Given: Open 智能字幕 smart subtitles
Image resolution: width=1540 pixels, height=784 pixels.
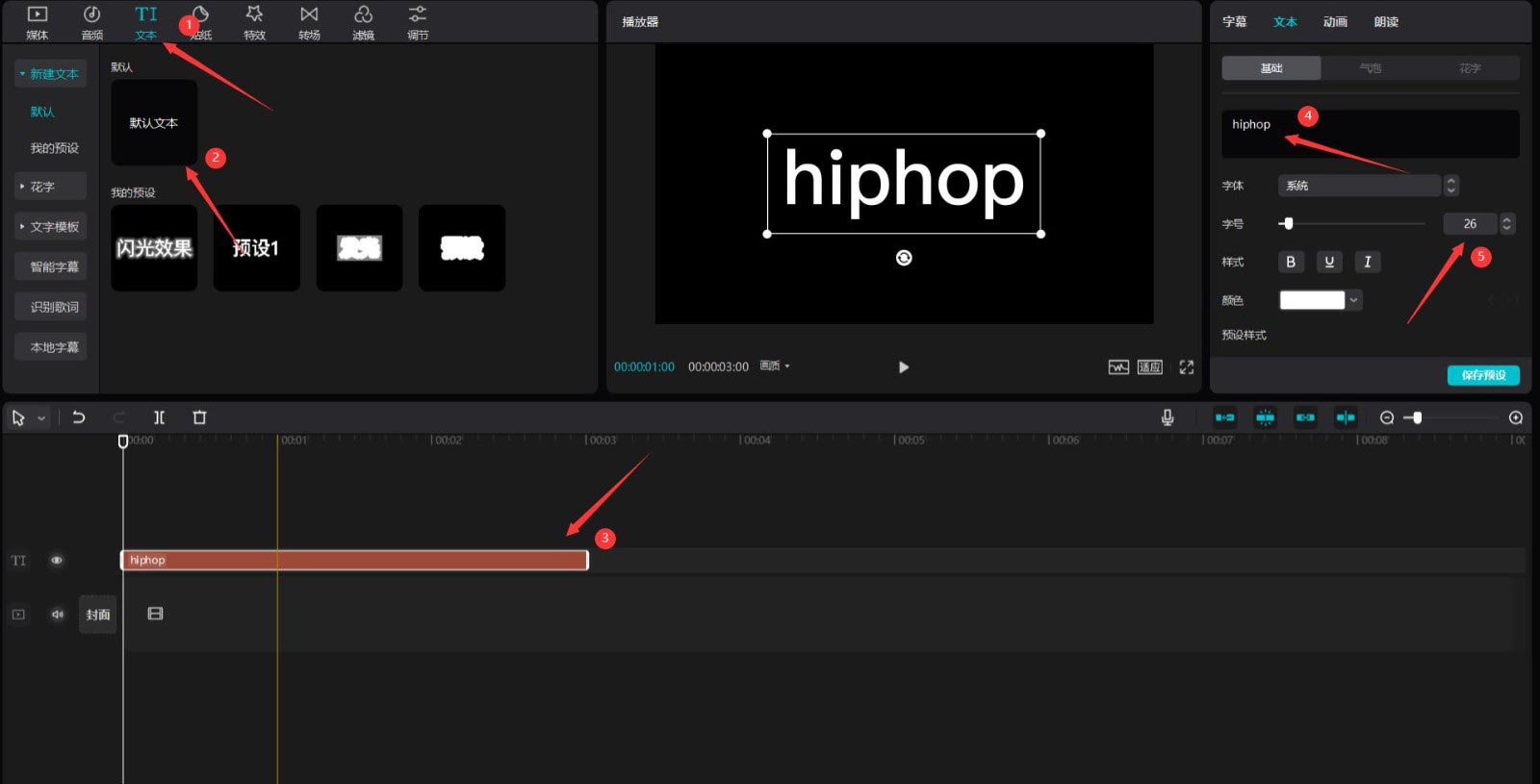Looking at the screenshot, I should click(50, 267).
